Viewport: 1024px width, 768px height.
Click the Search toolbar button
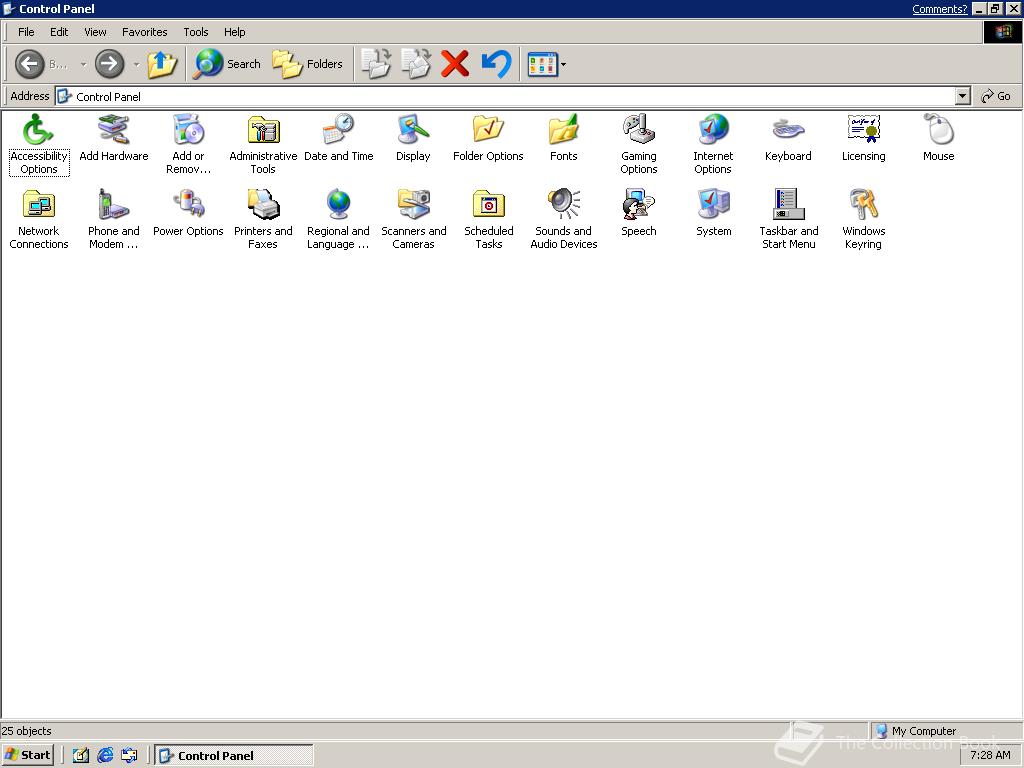tap(227, 64)
